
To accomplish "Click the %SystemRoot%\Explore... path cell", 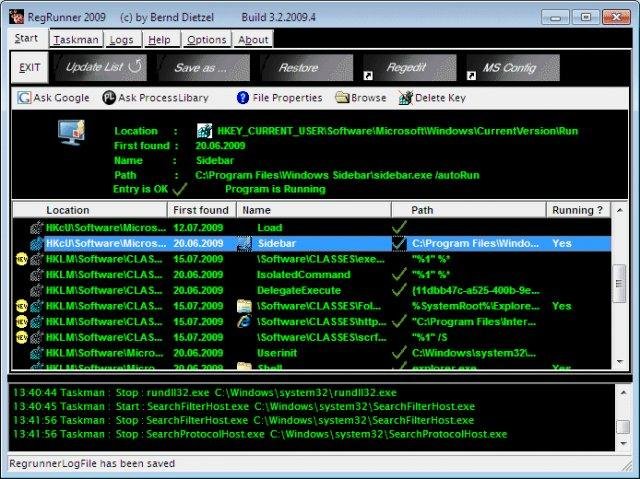I will tap(476, 306).
